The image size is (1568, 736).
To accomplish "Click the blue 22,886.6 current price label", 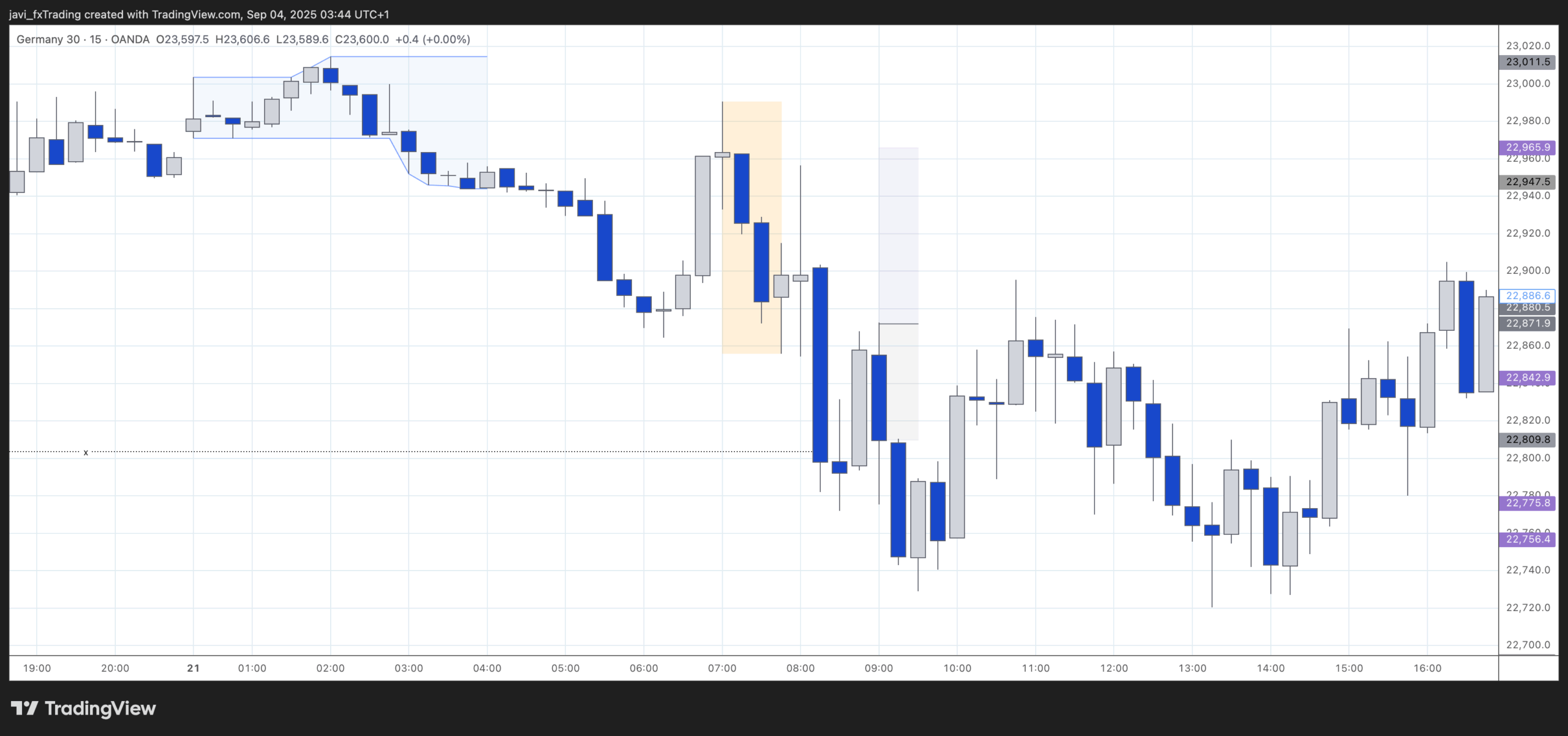I will pyautogui.click(x=1529, y=295).
